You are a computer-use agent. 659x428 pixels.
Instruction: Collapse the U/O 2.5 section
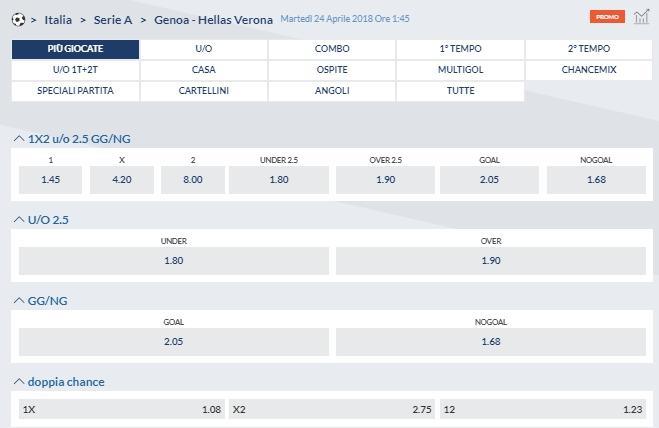coord(19,220)
